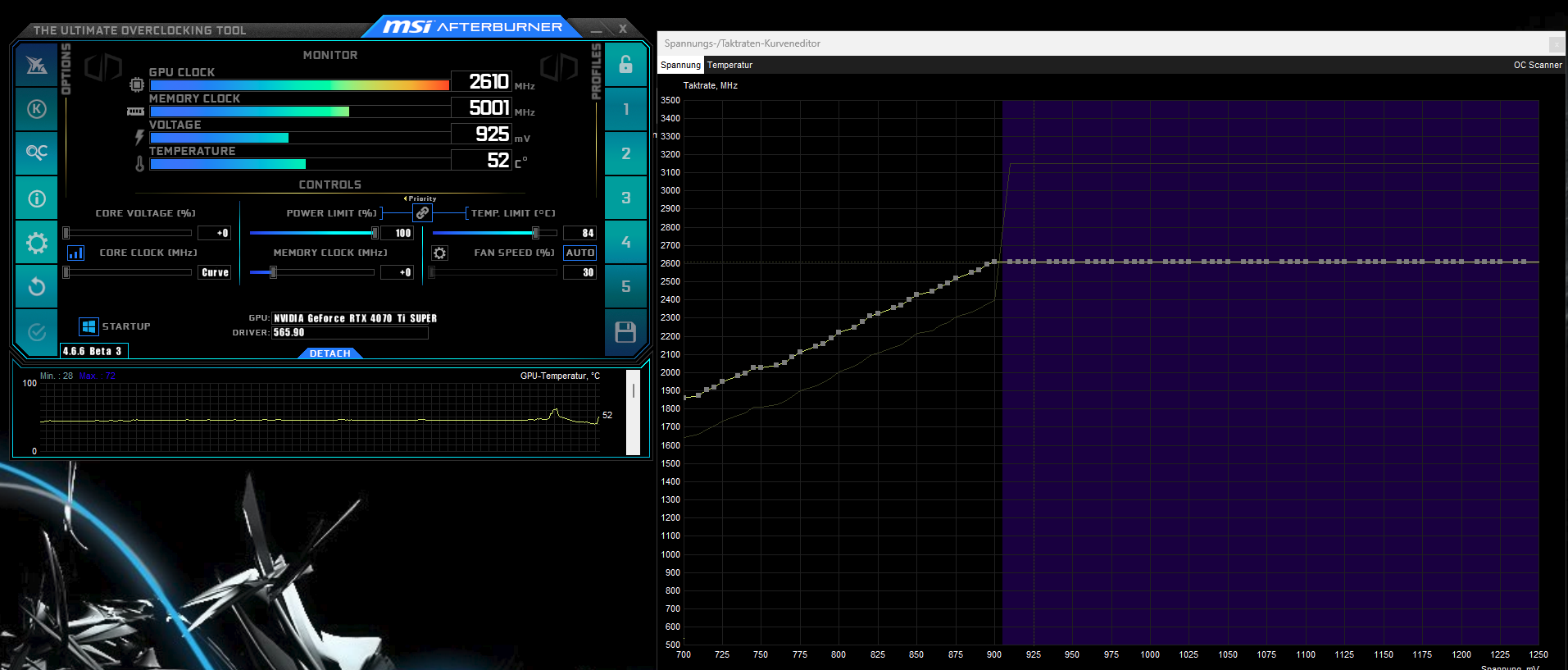
Task: Click the OPTIONS vertical label
Action: point(66,69)
